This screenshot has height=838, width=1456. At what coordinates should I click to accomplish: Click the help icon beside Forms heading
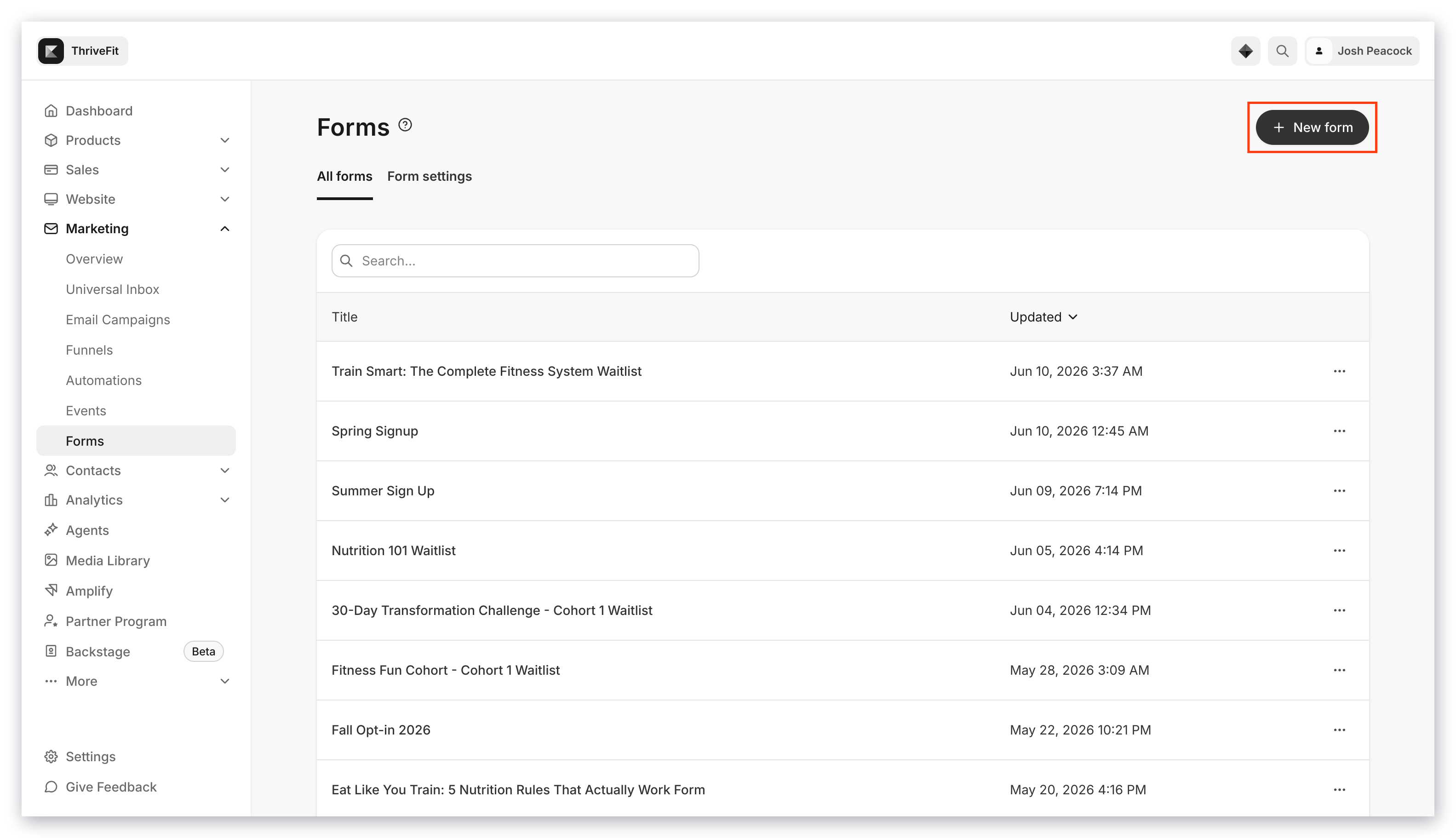[x=405, y=125]
